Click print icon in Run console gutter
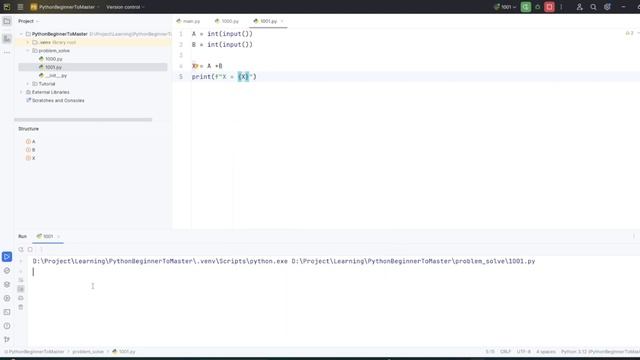This screenshot has width=640, height=360. (21, 298)
